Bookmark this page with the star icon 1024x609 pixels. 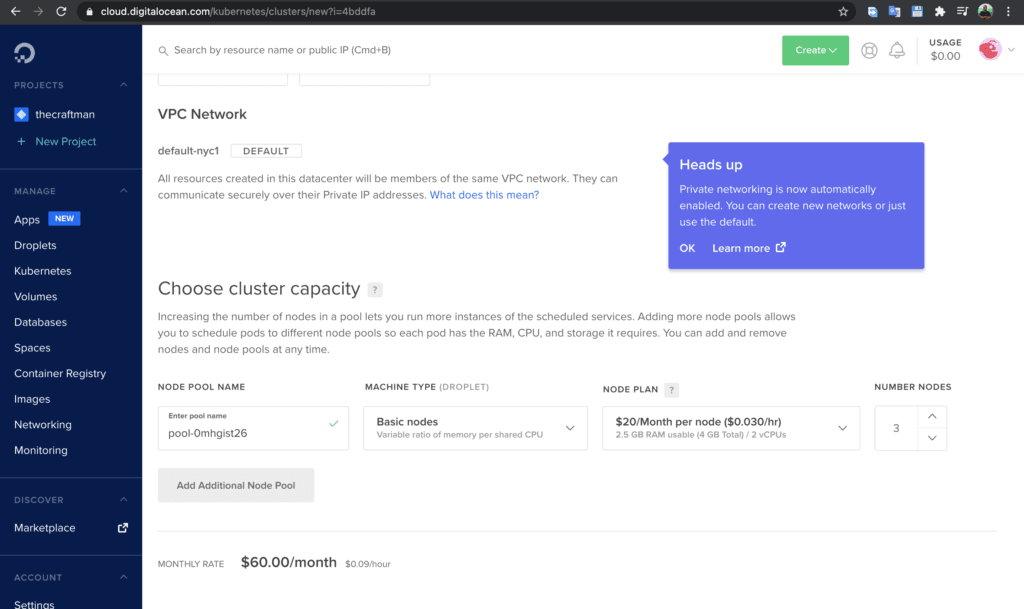[843, 11]
